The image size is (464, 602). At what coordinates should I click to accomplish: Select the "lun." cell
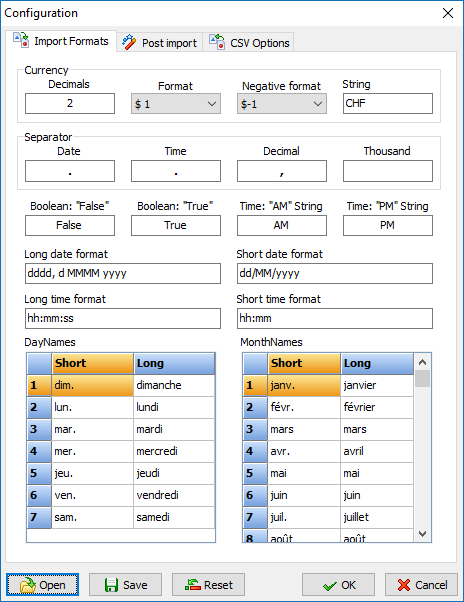click(92, 407)
